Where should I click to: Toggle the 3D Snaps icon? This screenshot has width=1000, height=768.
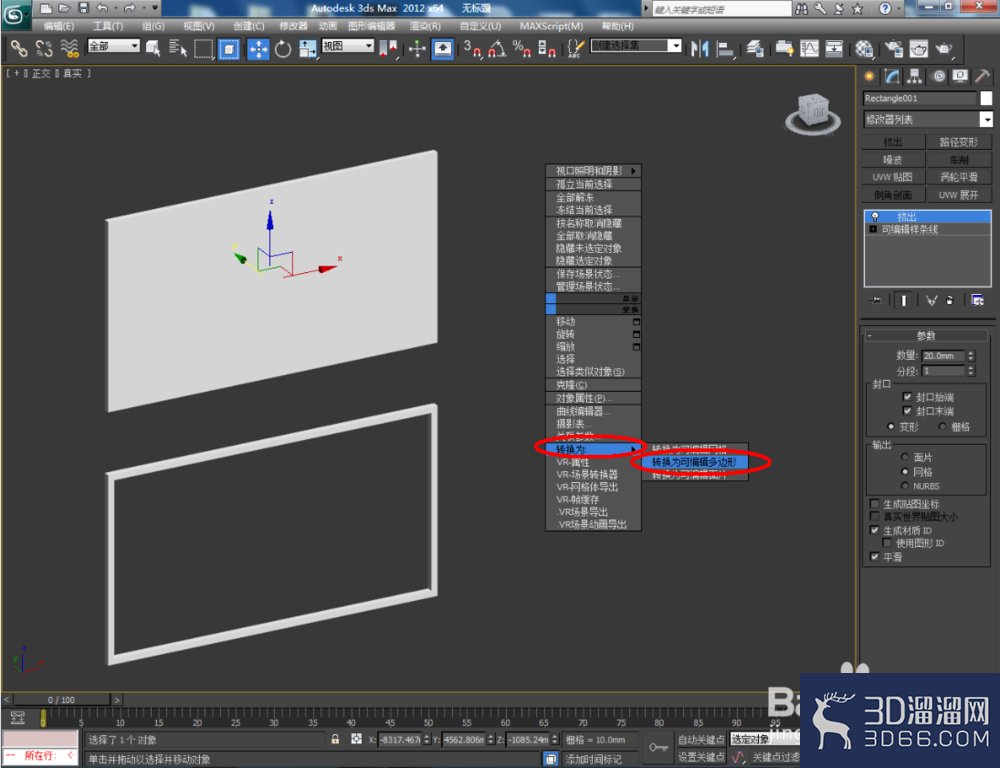pos(473,48)
